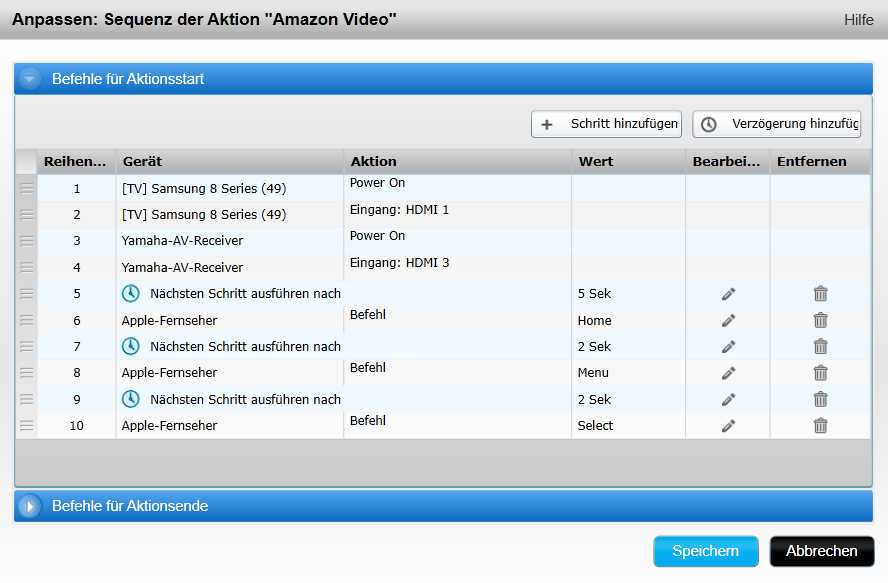Remove the Home command step

coord(821,321)
